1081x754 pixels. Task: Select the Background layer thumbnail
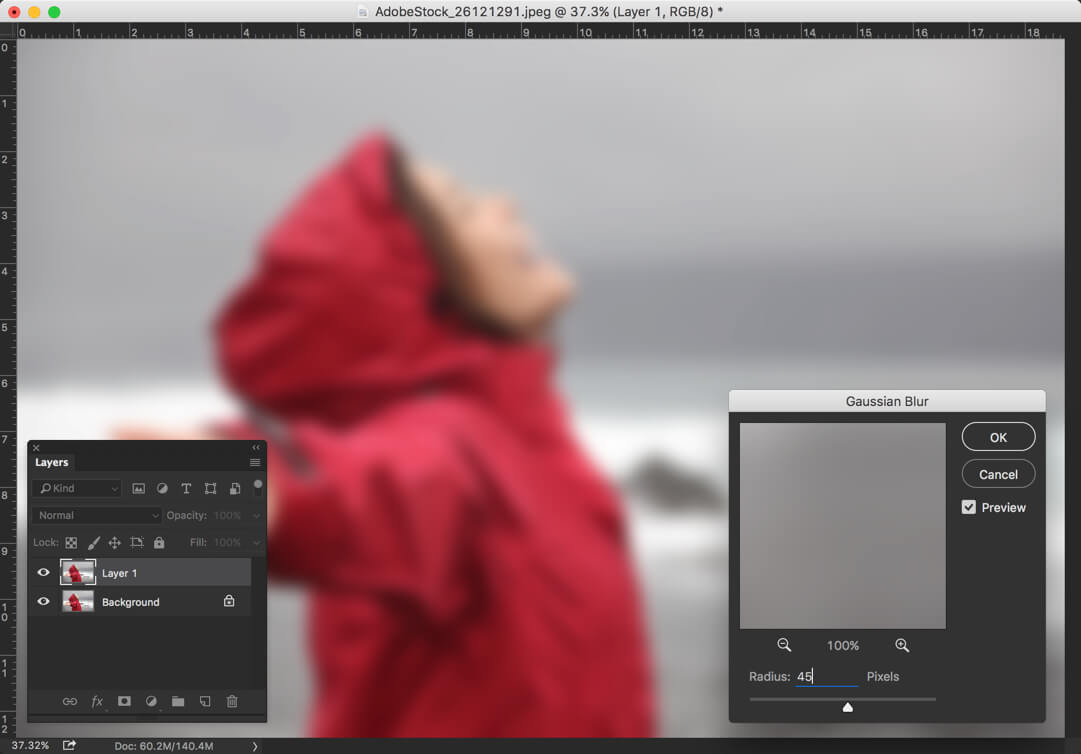(x=78, y=602)
